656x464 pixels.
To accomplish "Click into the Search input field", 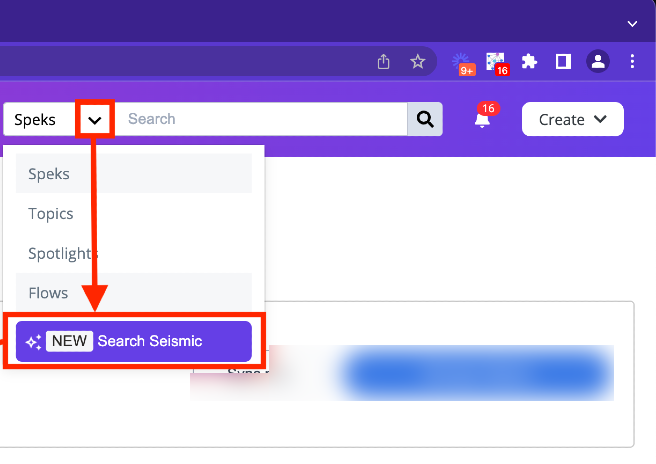I will tap(261, 119).
